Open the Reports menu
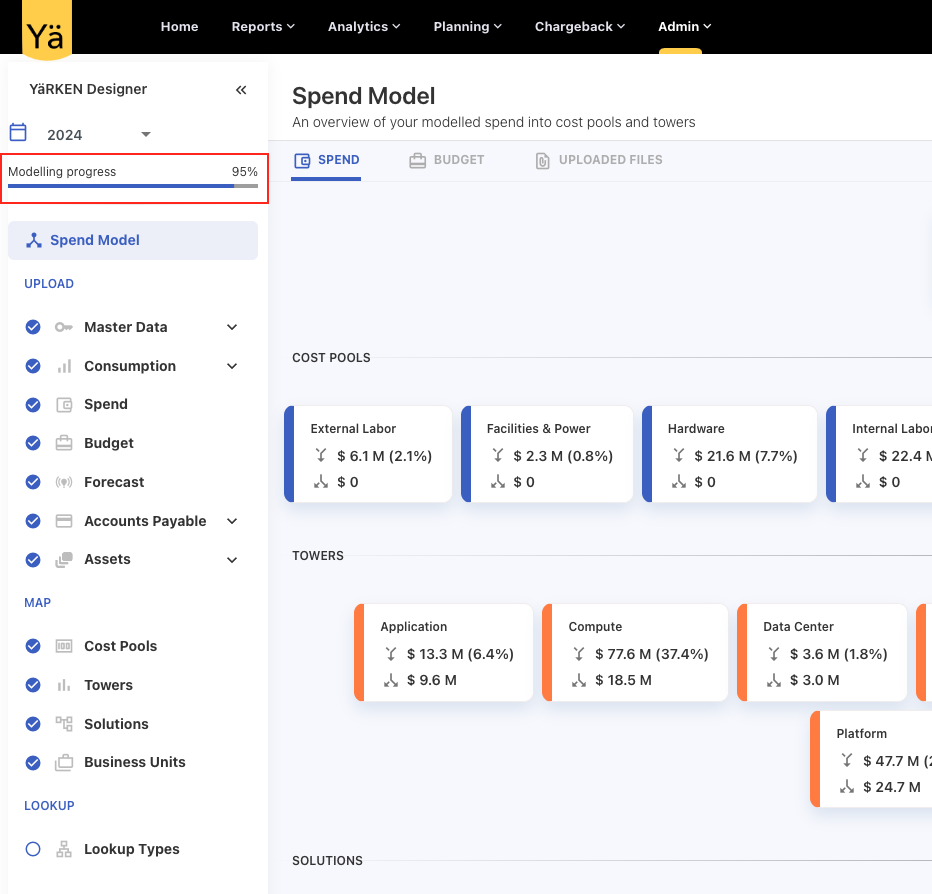The height and width of the screenshot is (894, 932). point(263,26)
